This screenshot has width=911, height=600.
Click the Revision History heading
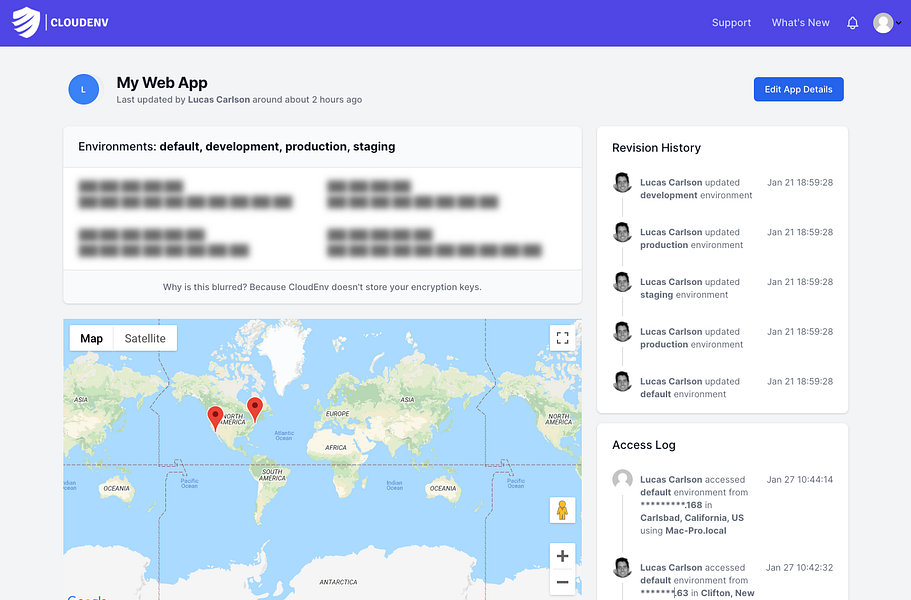[x=656, y=148]
